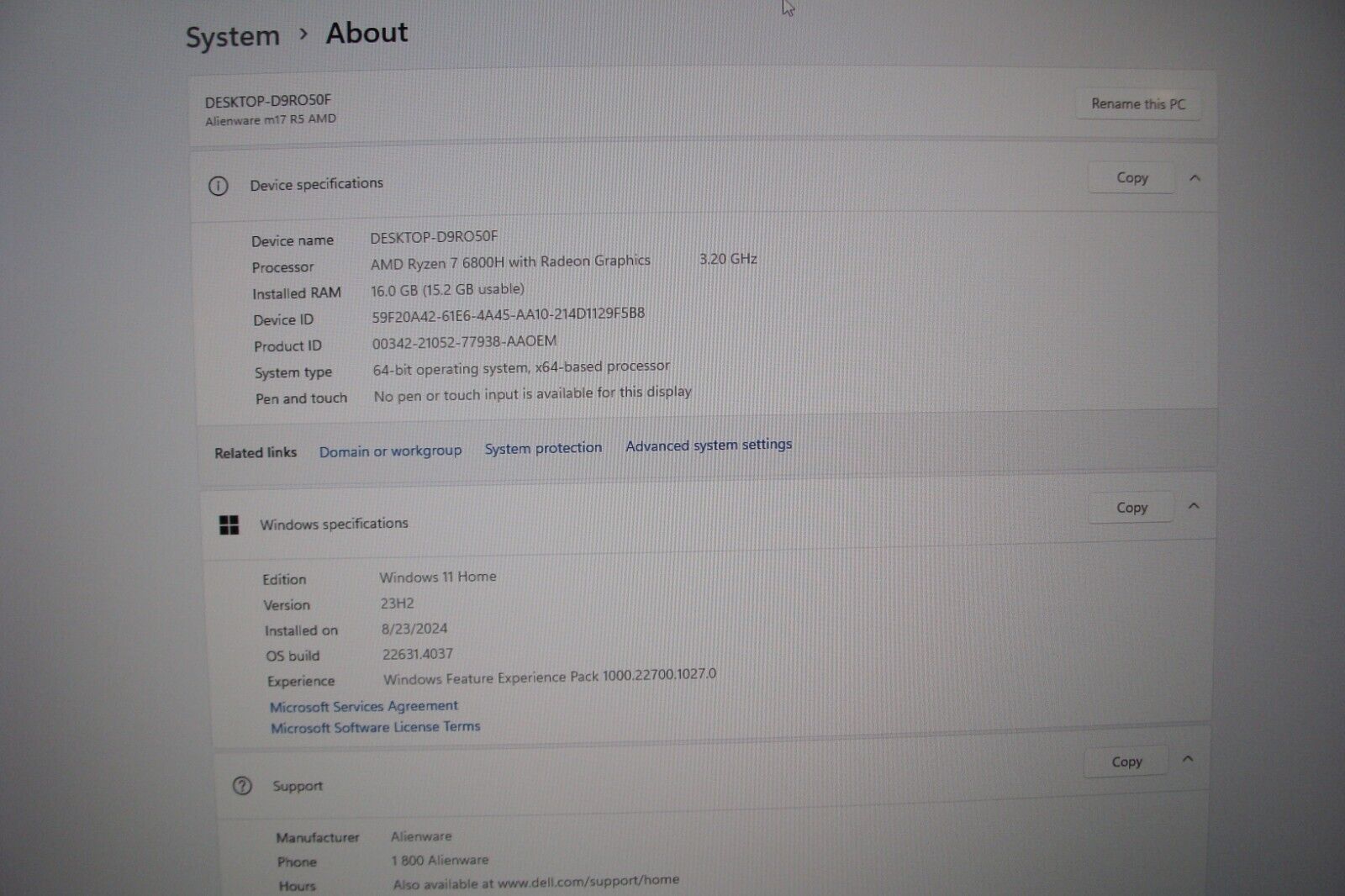Open Microsoft Services Agreement link
Image resolution: width=1345 pixels, height=896 pixels.
tap(364, 706)
